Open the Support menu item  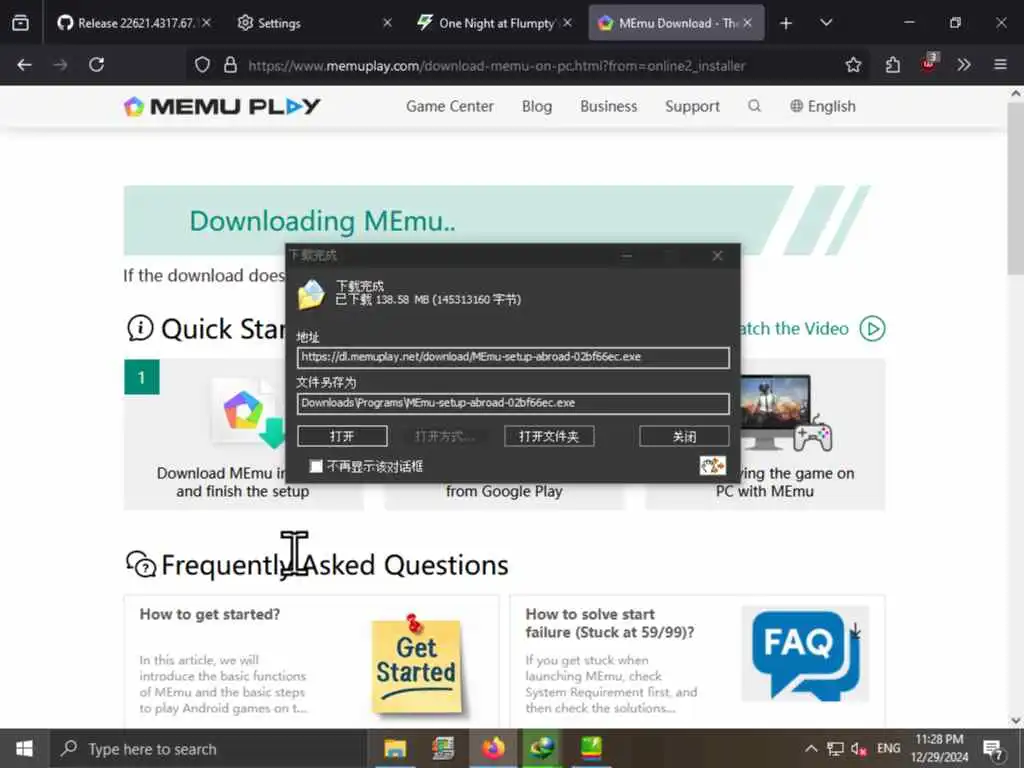(x=692, y=106)
